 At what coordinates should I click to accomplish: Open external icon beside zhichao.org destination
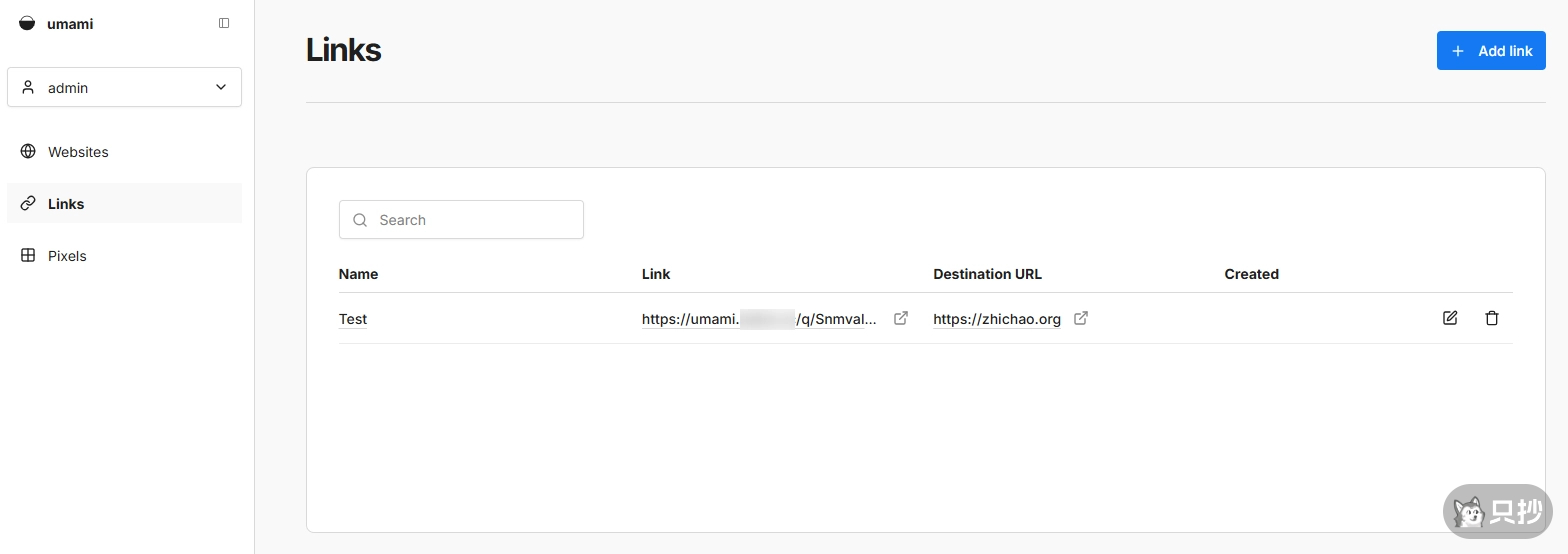coord(1081,318)
